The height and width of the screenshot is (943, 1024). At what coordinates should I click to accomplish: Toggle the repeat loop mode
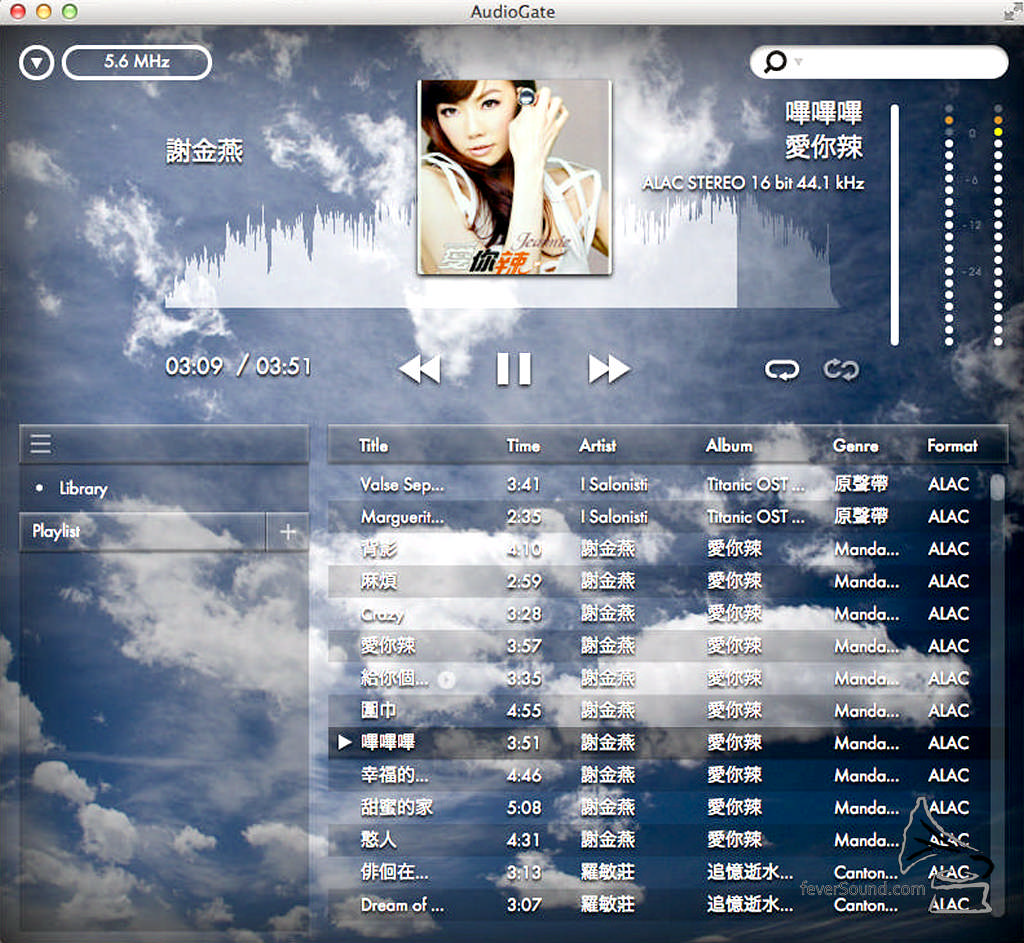pos(782,370)
